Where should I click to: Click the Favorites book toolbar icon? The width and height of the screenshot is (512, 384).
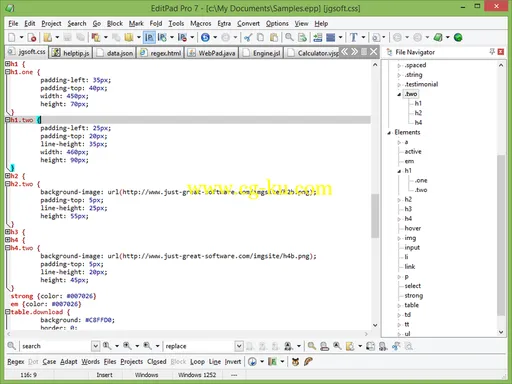(x=129, y=37)
